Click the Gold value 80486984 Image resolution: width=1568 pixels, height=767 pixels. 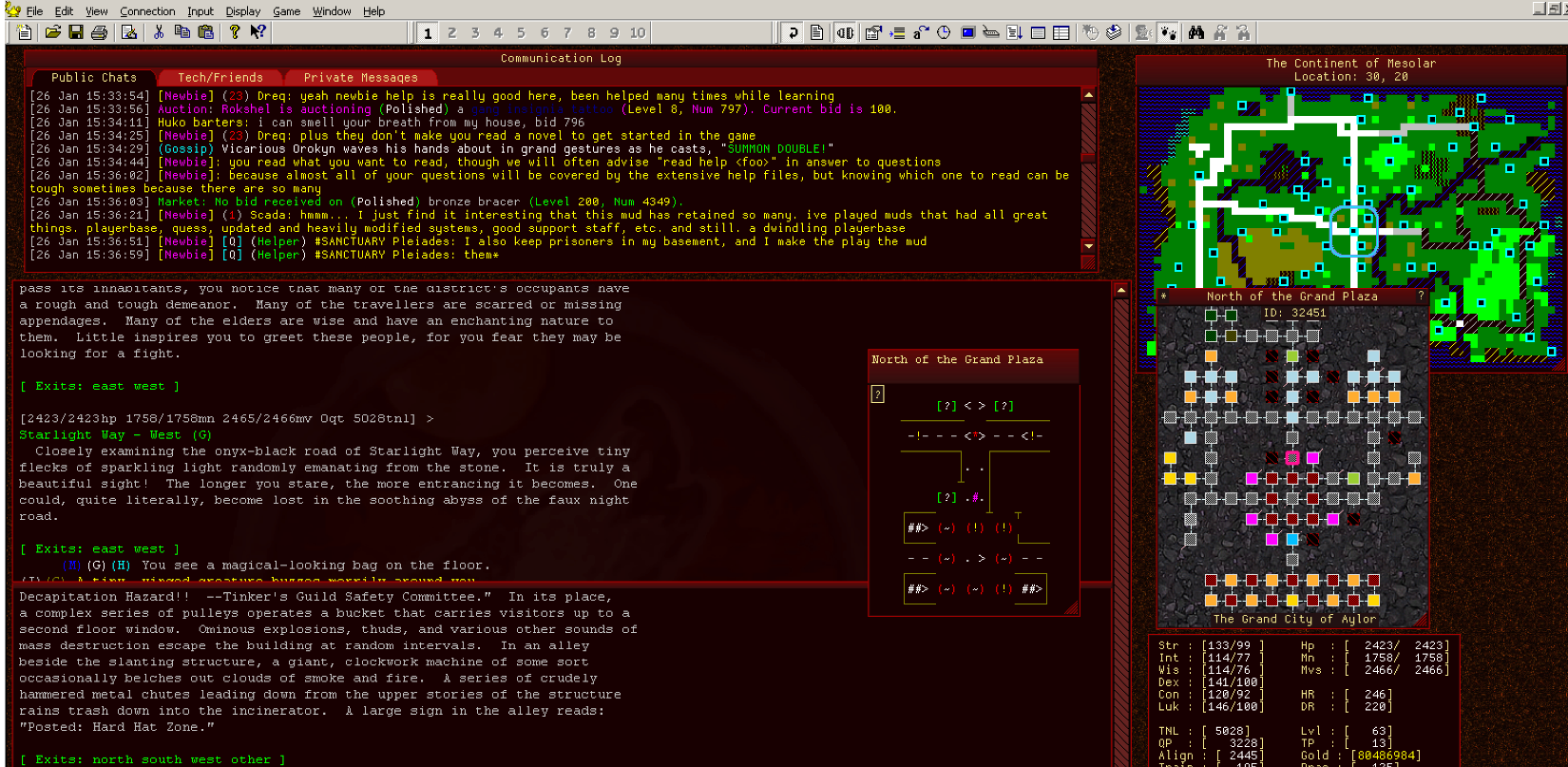(1386, 756)
